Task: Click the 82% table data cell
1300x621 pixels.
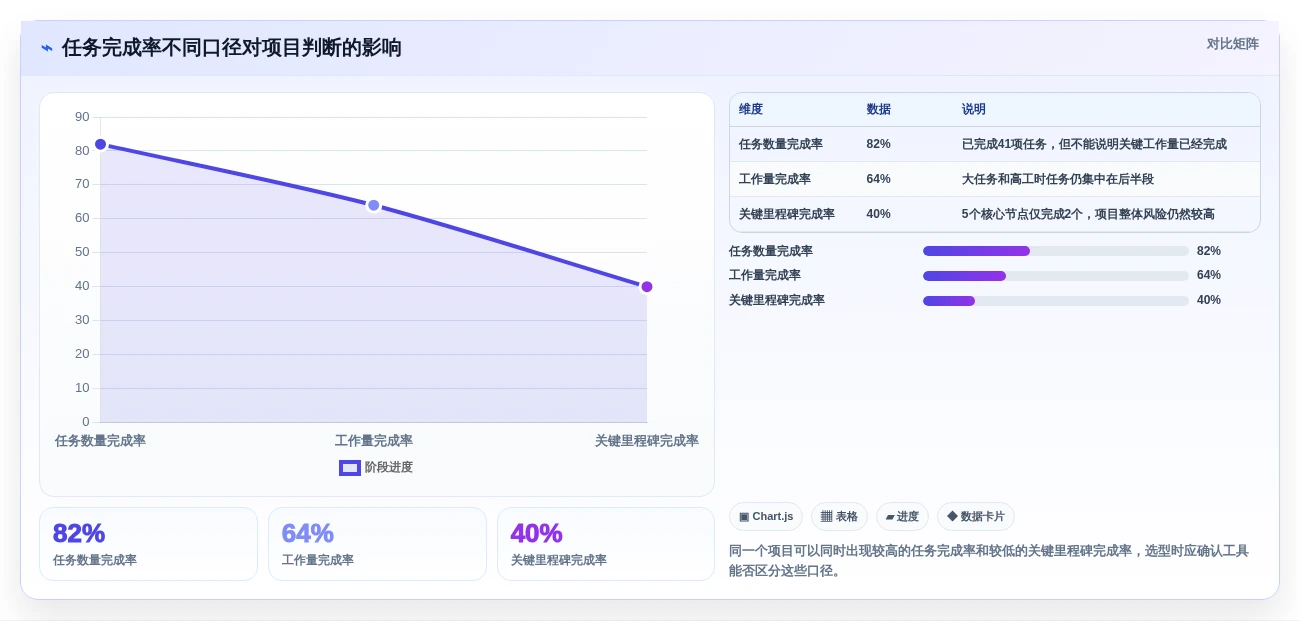Action: (878, 144)
